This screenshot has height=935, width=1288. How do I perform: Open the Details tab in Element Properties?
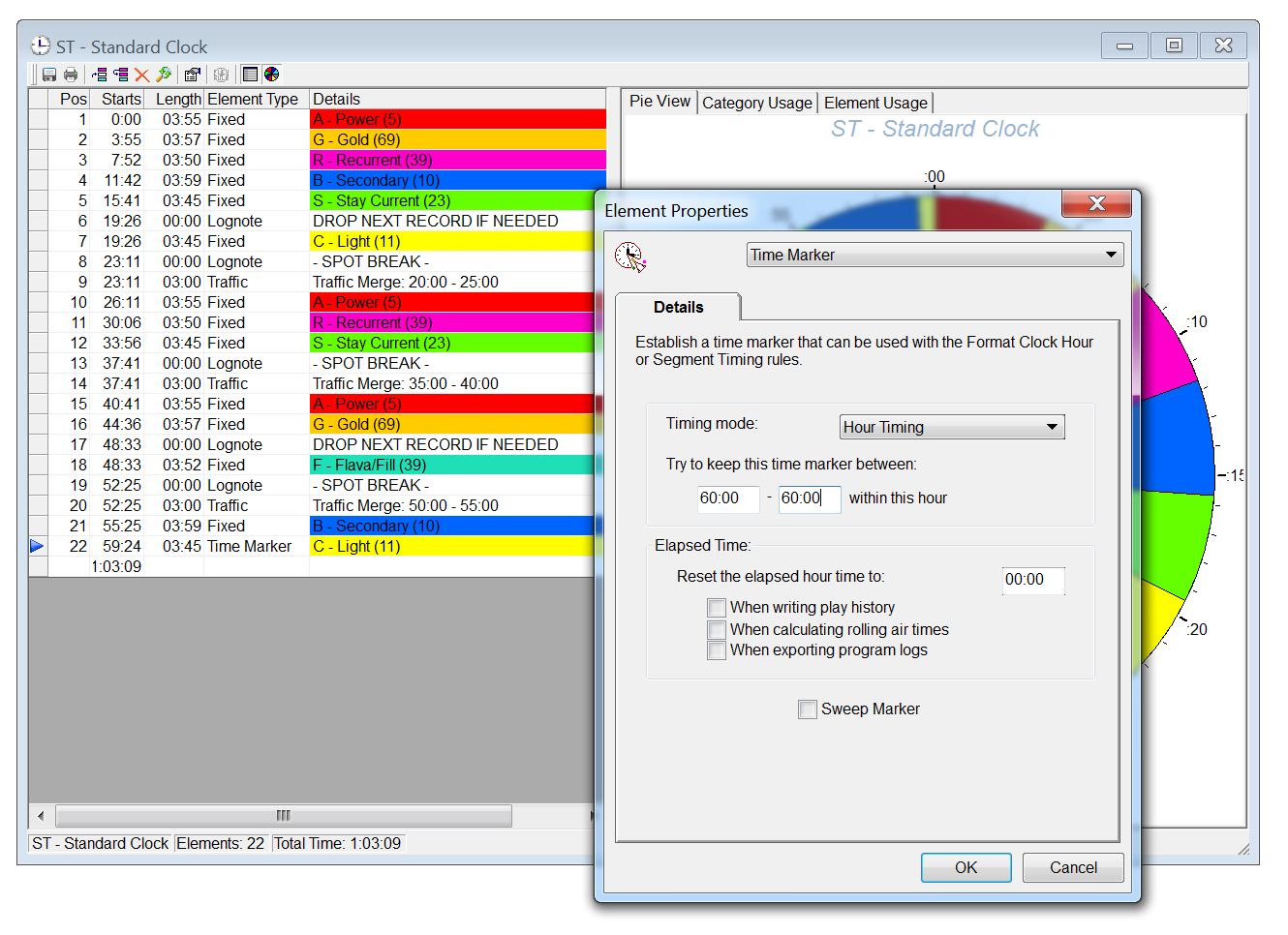tap(678, 308)
